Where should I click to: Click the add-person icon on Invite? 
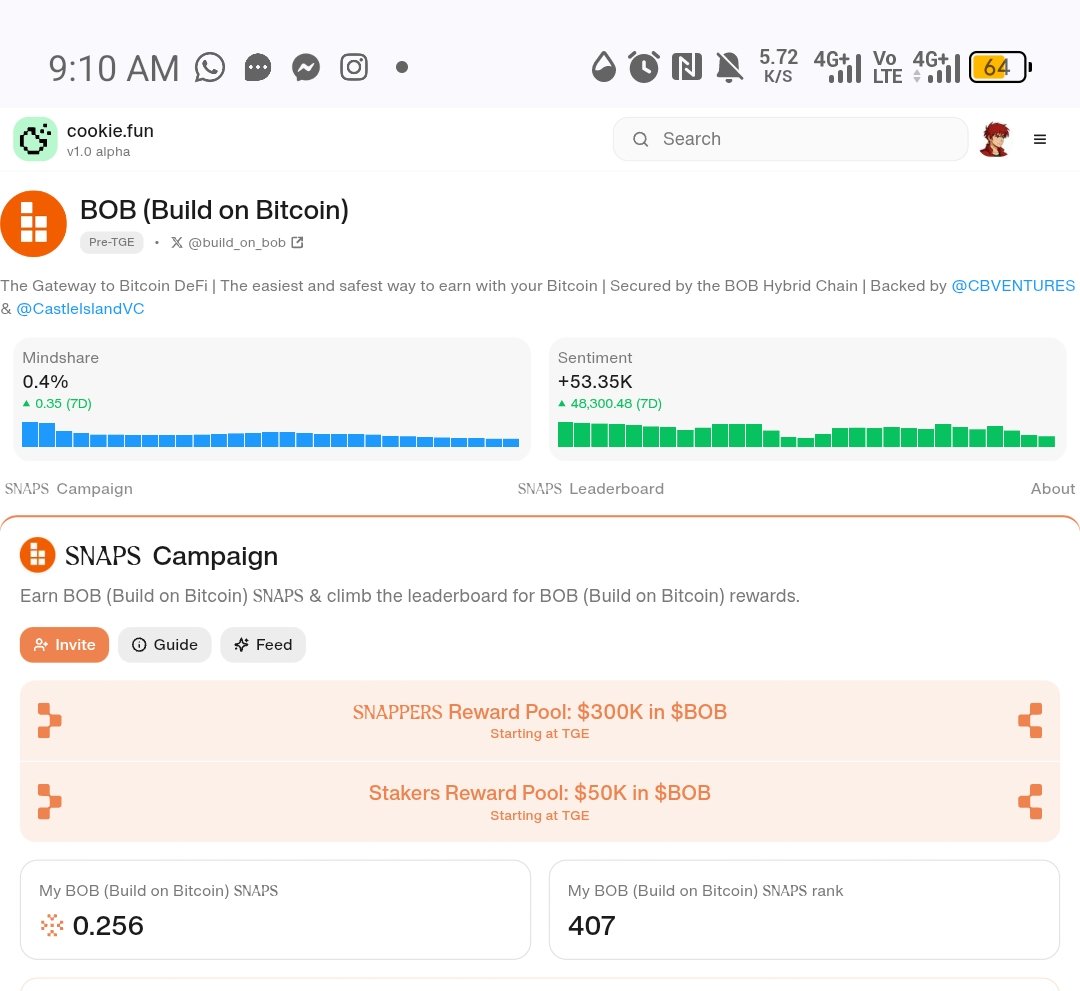pos(41,645)
